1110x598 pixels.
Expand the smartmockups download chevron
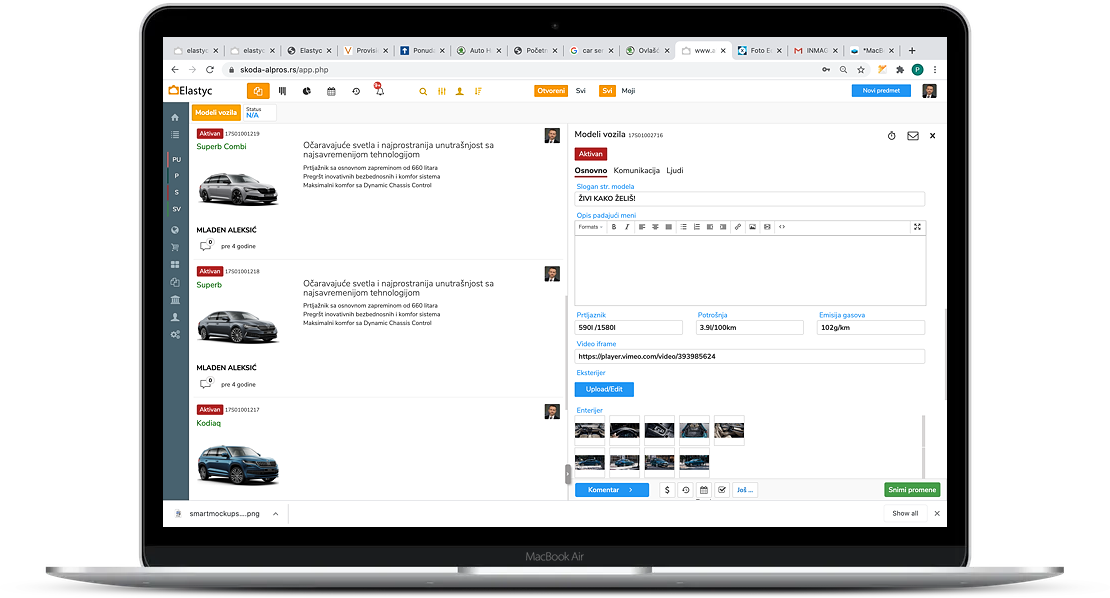click(275, 514)
